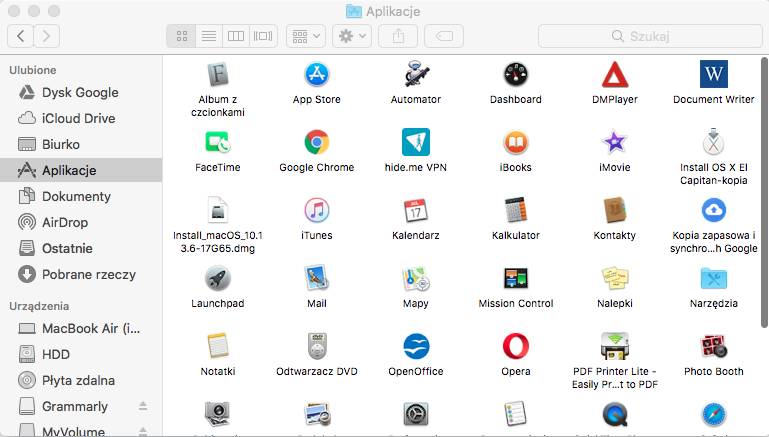The height and width of the screenshot is (437, 769).
Task: Go to Biurko in the sidebar
Action: tap(81, 144)
